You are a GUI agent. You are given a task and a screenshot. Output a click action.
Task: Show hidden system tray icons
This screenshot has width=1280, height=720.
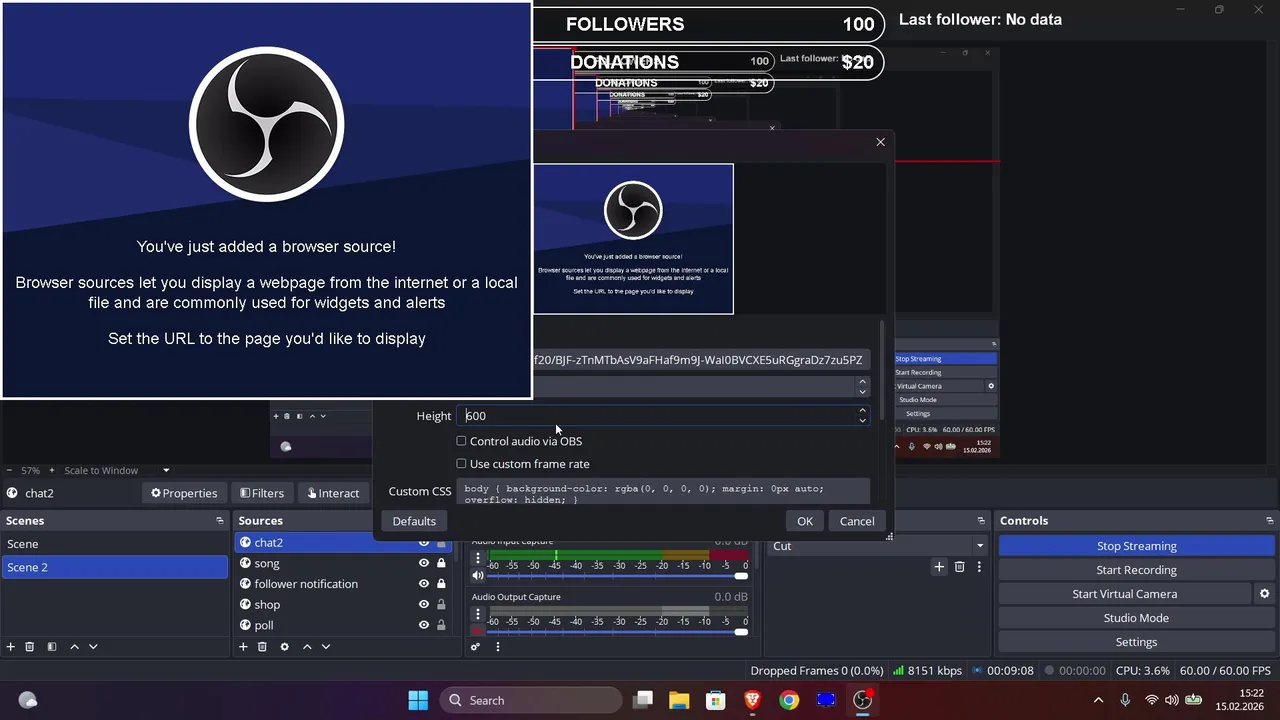pyautogui.click(x=1098, y=700)
